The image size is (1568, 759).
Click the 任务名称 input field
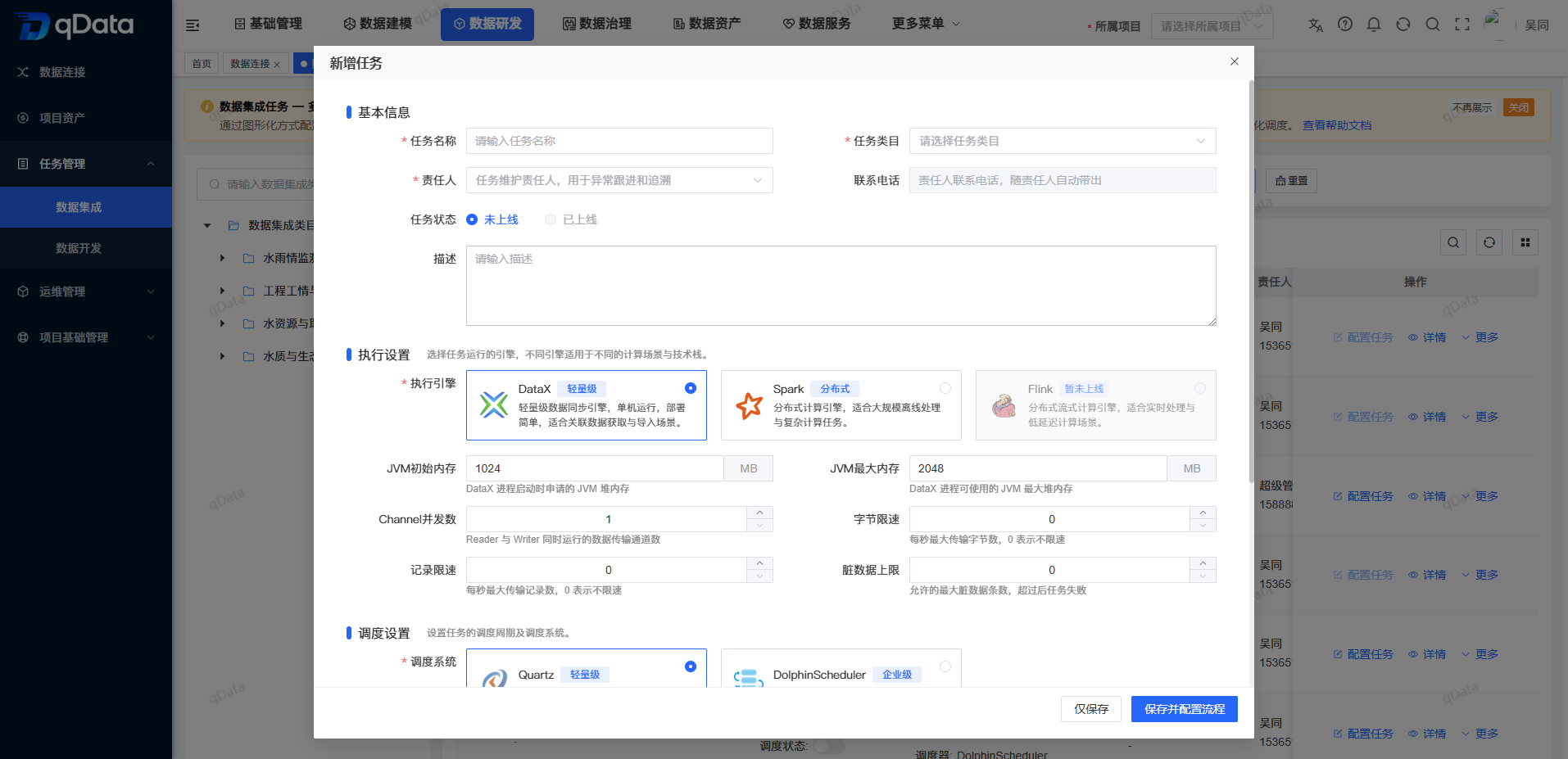tap(619, 141)
